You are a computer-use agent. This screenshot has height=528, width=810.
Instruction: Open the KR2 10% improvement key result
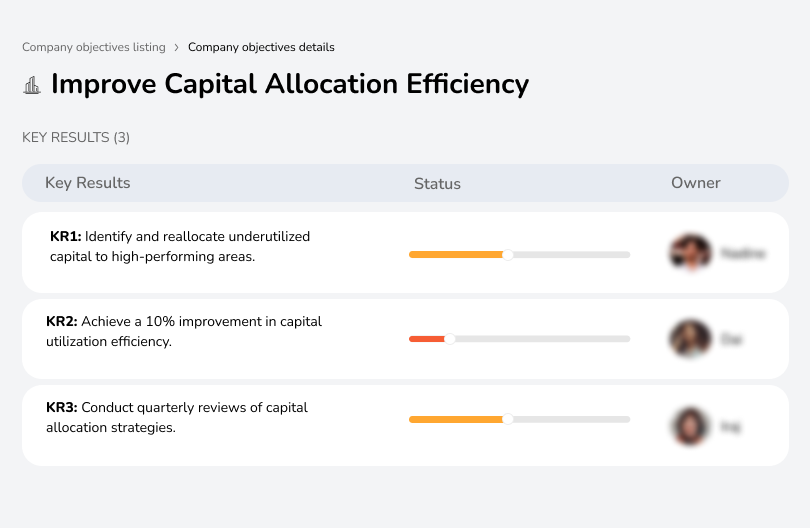184,332
